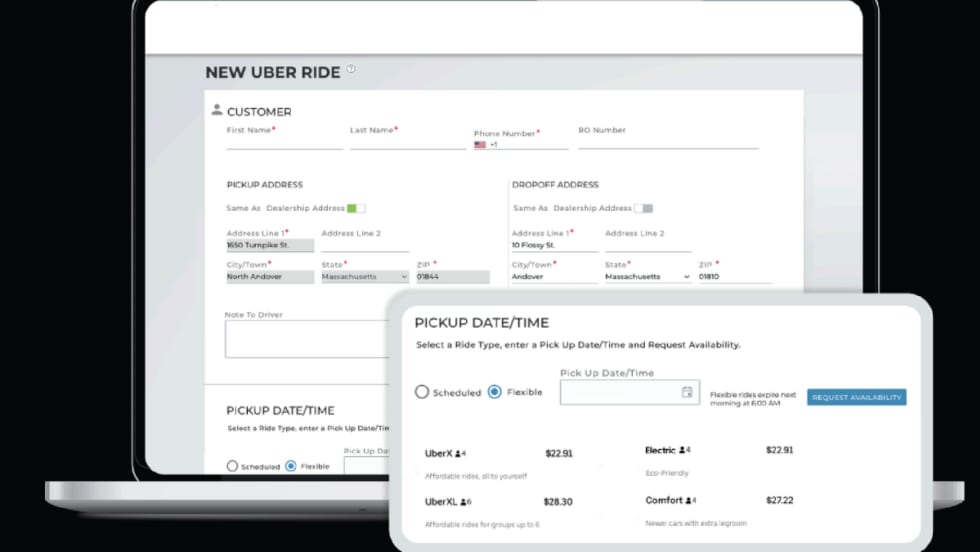Click the Comfort price $27.22
The width and height of the screenshot is (980, 552).
pos(779,500)
